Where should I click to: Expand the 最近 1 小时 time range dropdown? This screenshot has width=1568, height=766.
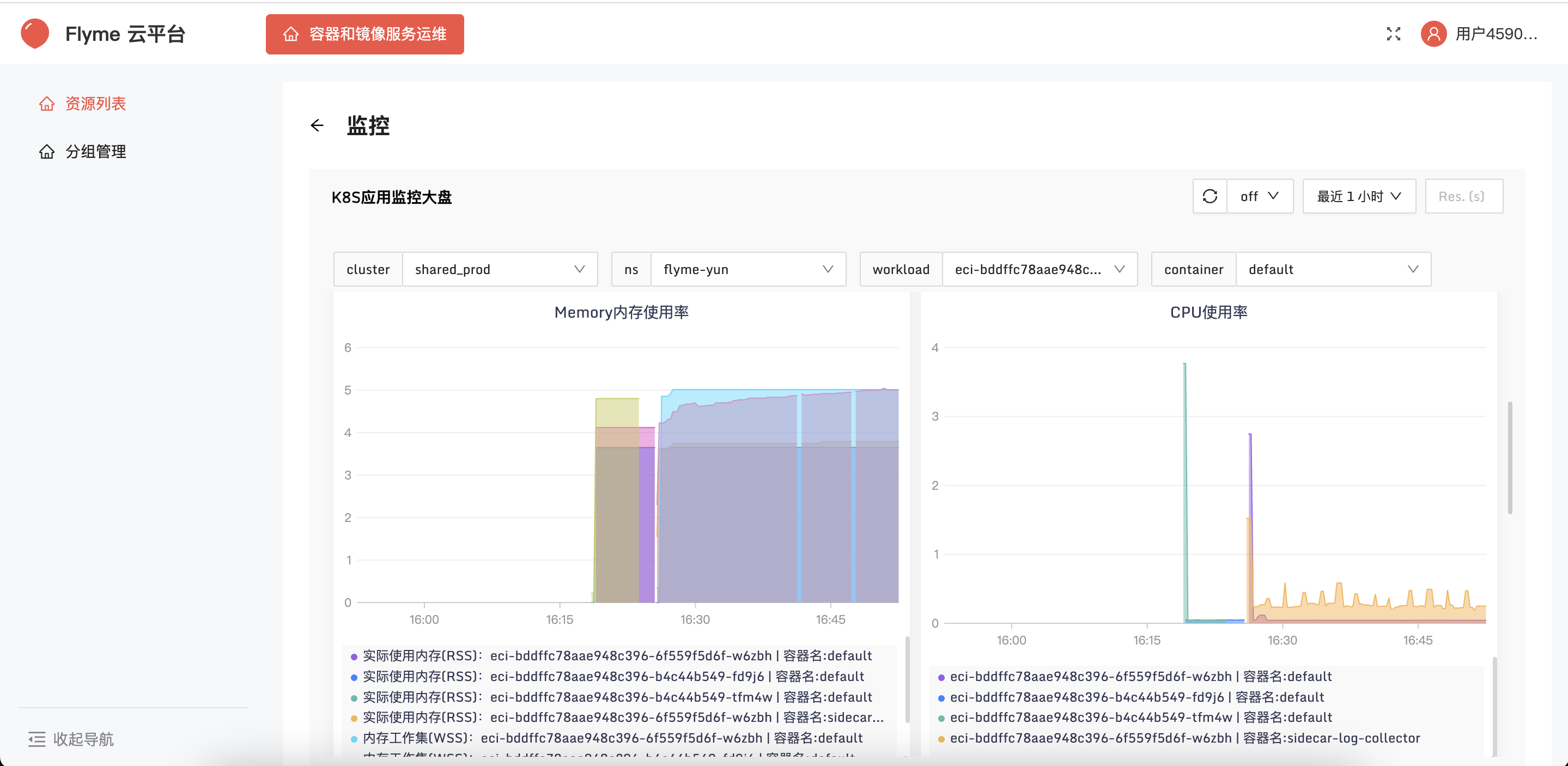pos(1359,196)
